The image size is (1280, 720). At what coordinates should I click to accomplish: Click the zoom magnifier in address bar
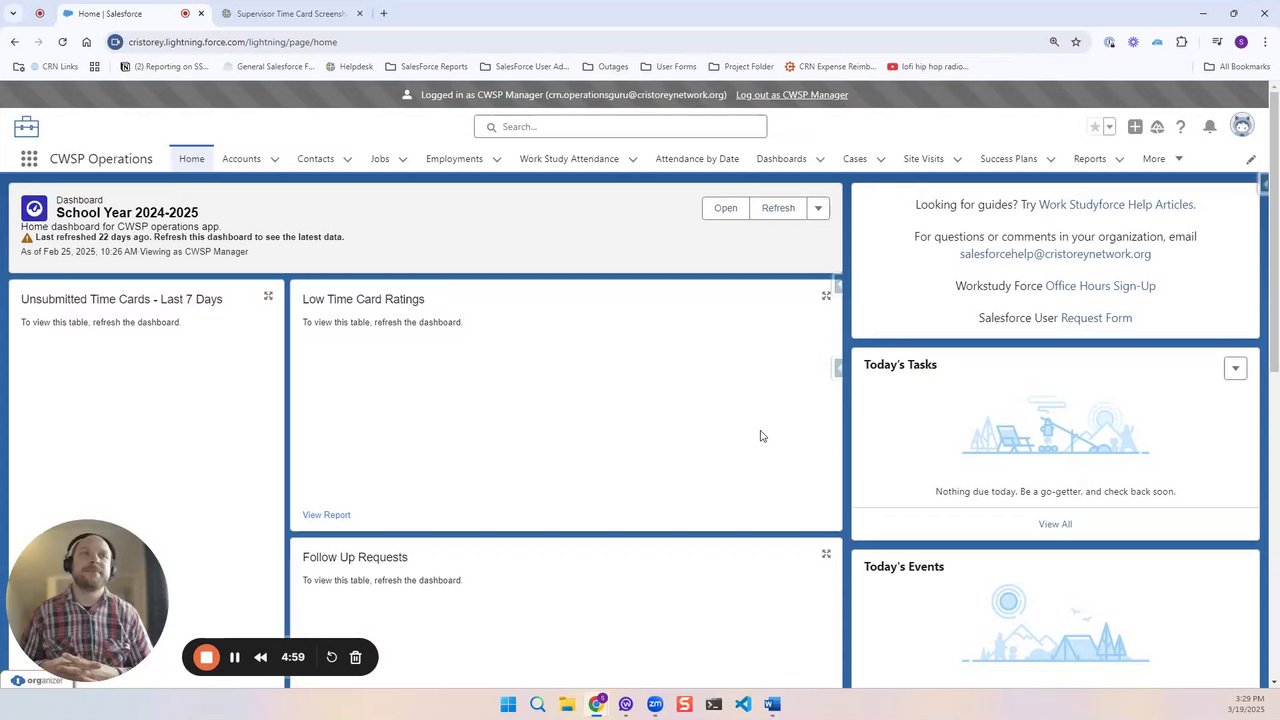1054,42
